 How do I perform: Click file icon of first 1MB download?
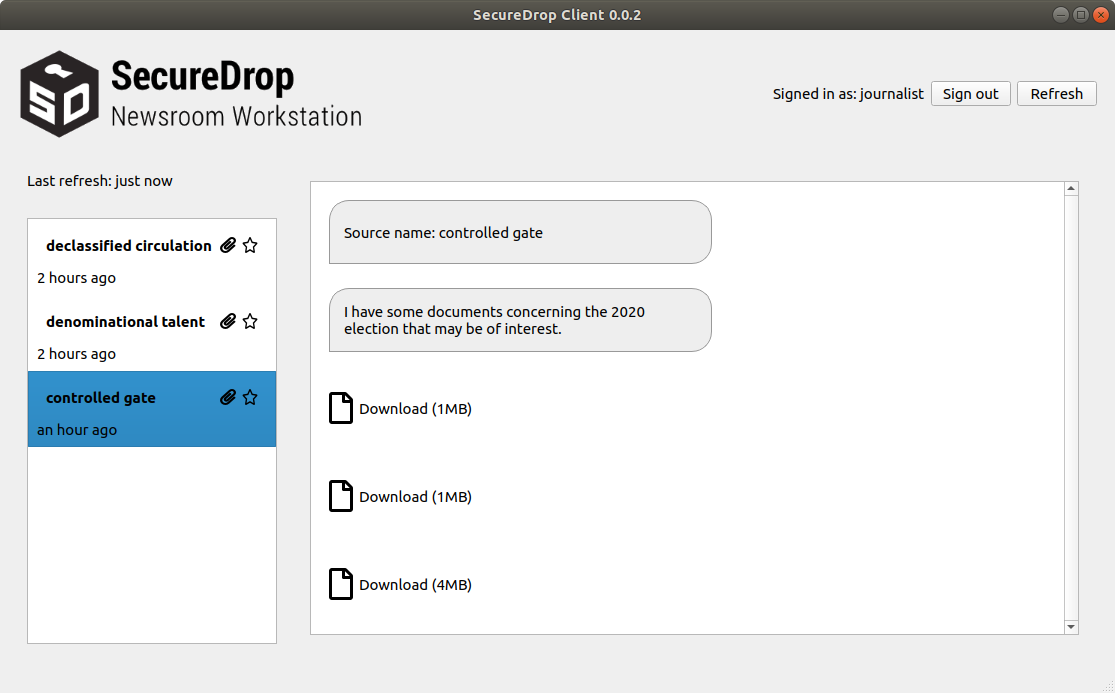coord(341,408)
